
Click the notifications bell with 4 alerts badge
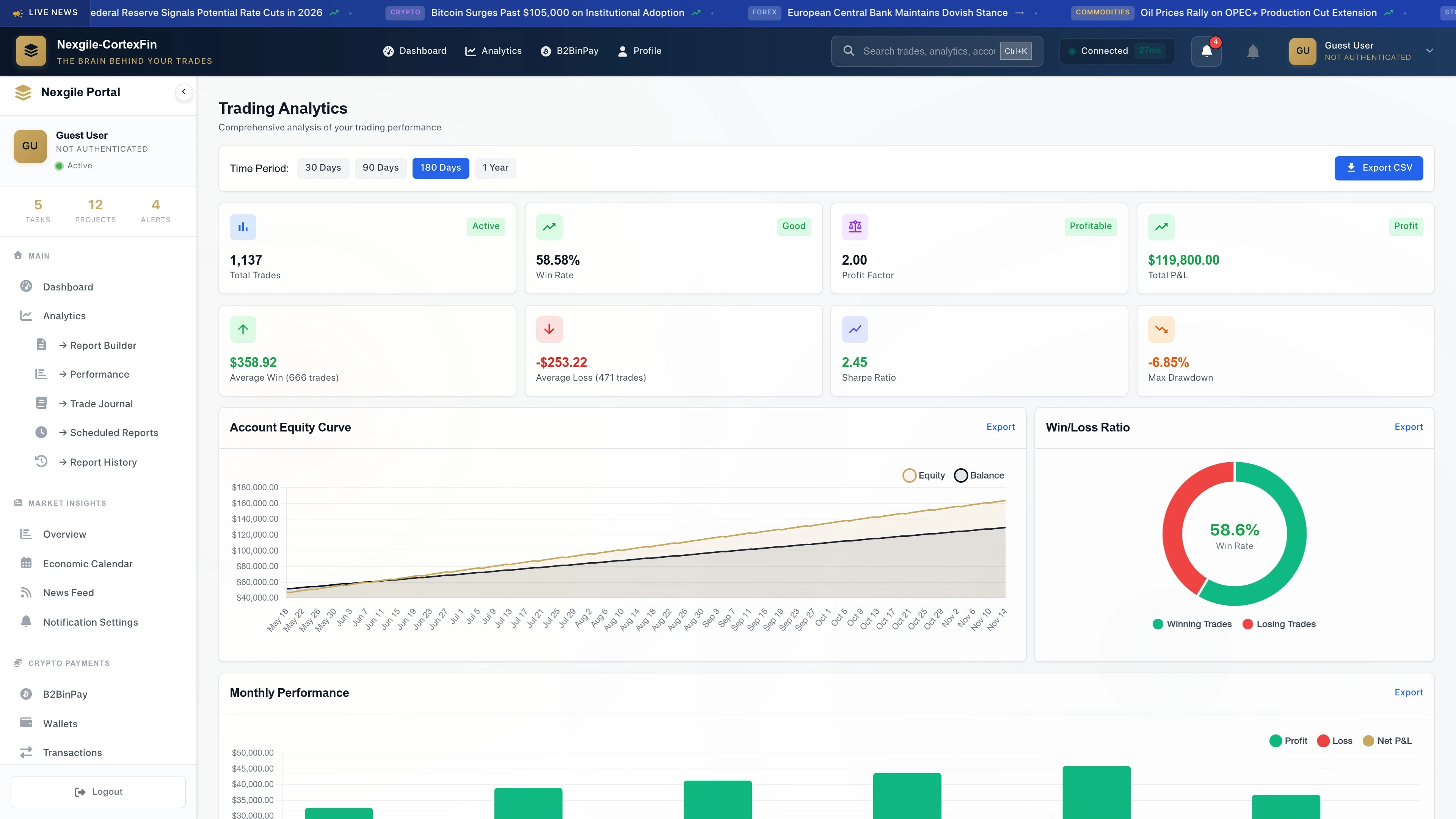click(1206, 51)
